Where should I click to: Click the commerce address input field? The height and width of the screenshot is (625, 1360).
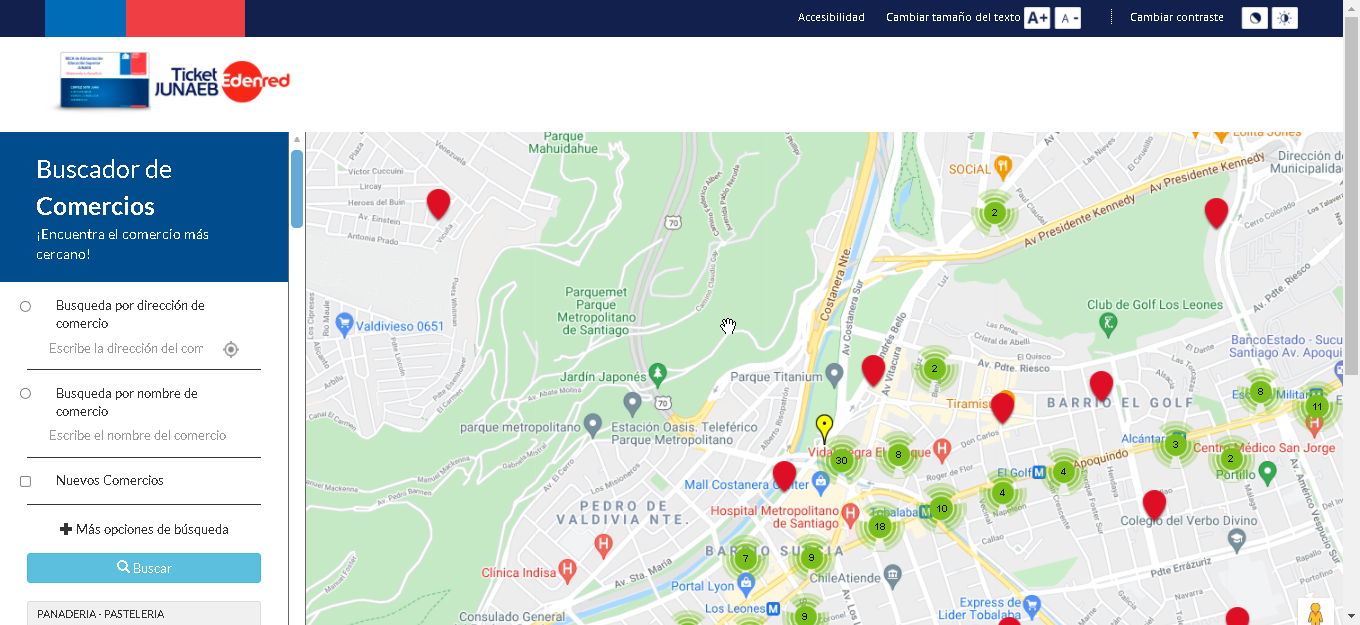[126, 349]
